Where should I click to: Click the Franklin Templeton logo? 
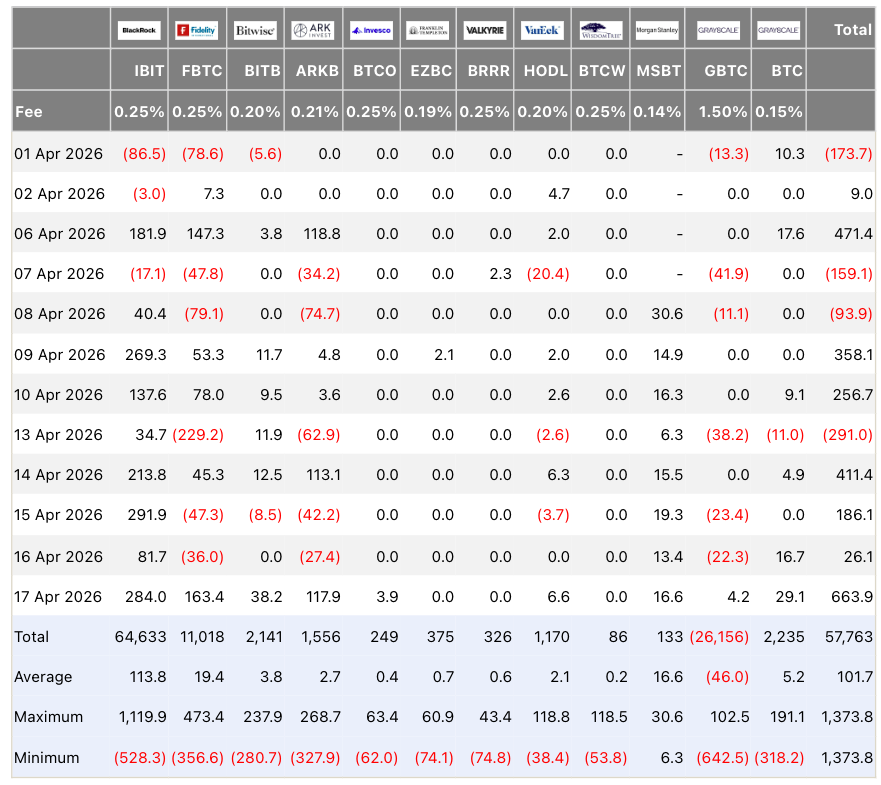(x=428, y=30)
